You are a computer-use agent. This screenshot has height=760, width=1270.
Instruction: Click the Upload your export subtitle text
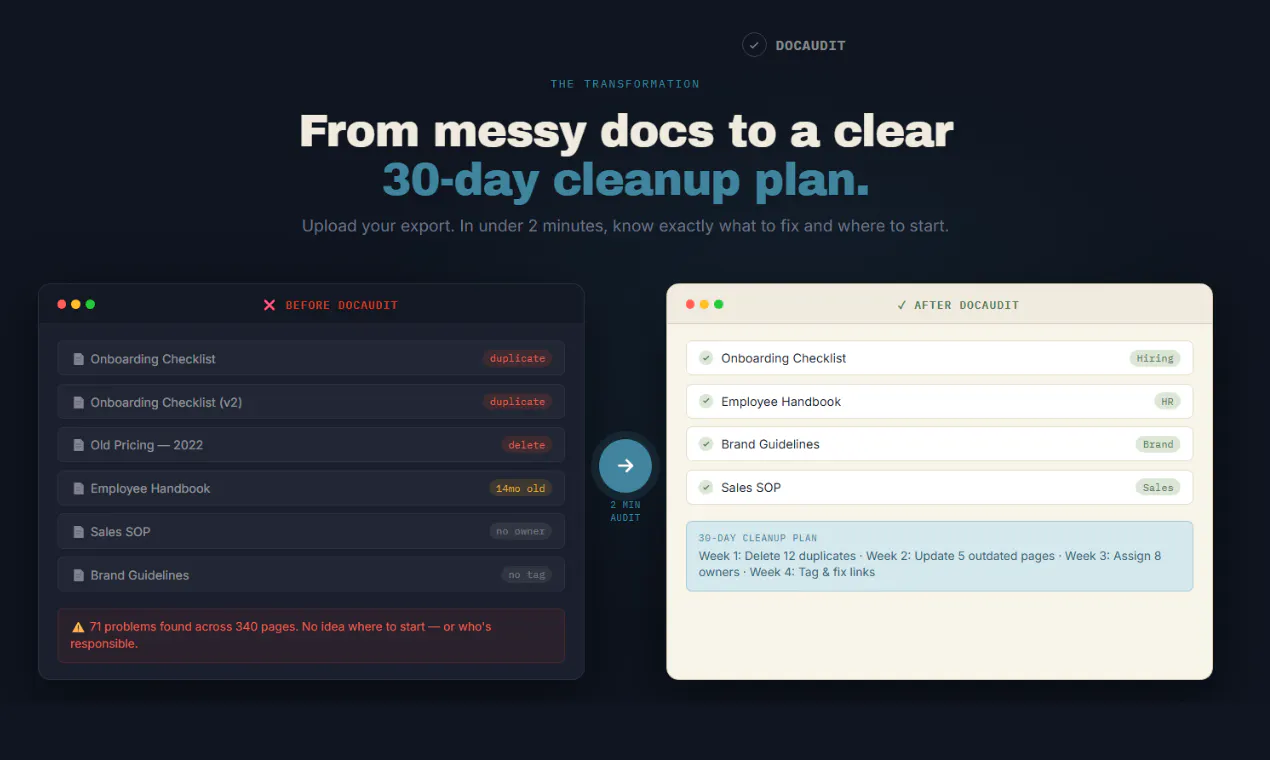(x=625, y=226)
